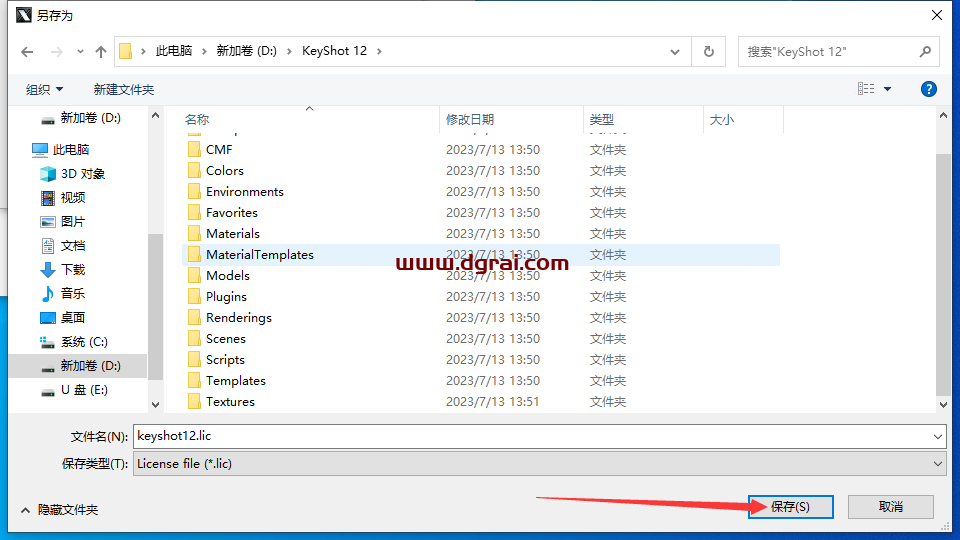Change the view layout icon
Image resolution: width=960 pixels, height=540 pixels.
pos(866,89)
